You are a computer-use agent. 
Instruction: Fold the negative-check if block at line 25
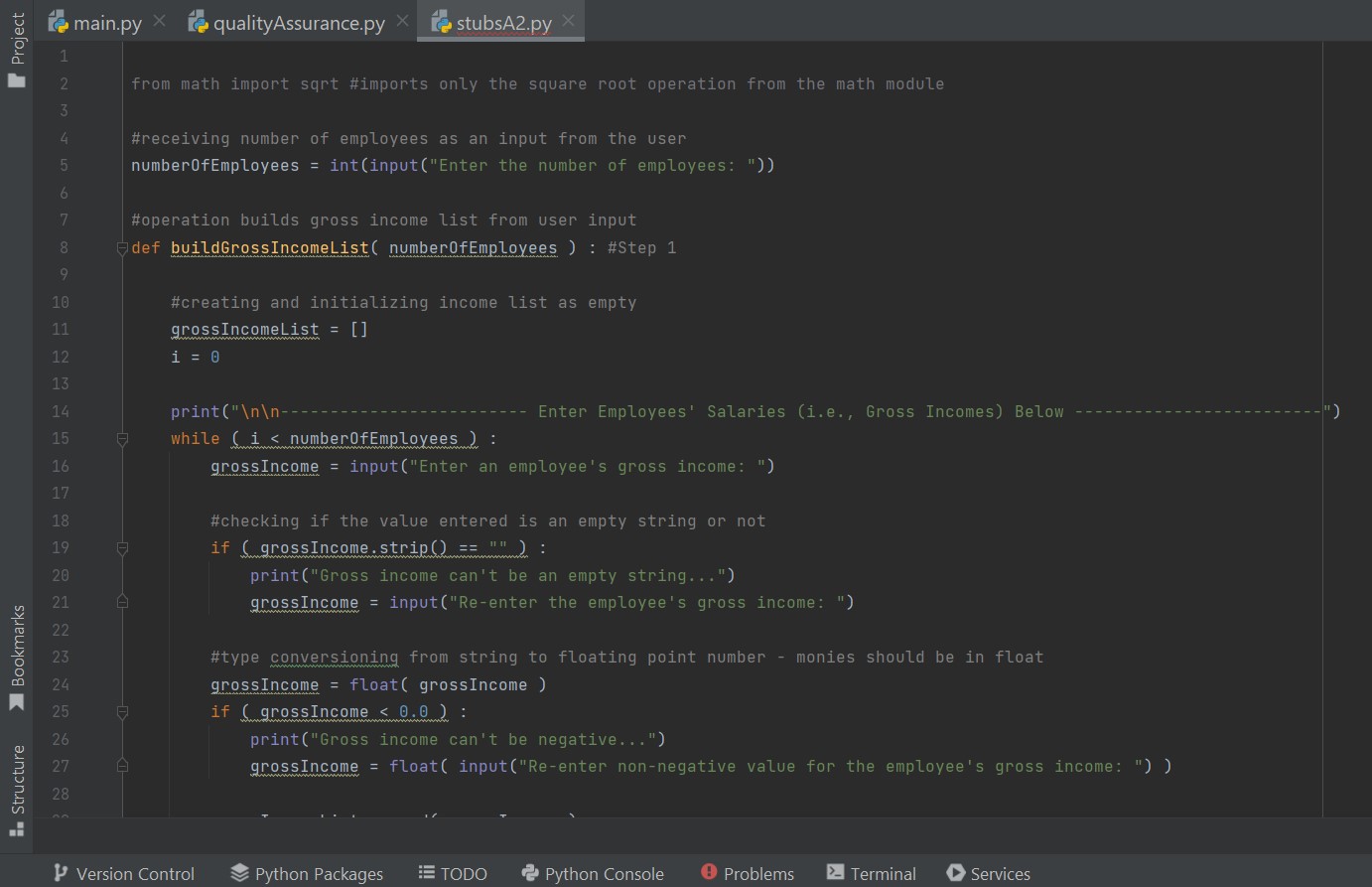pyautogui.click(x=122, y=711)
